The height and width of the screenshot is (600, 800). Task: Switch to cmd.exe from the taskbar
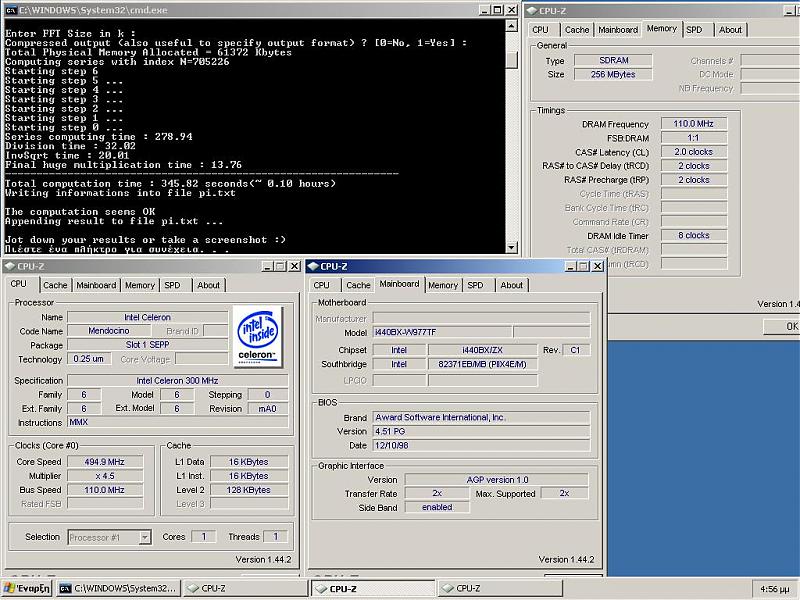pyautogui.click(x=117, y=588)
